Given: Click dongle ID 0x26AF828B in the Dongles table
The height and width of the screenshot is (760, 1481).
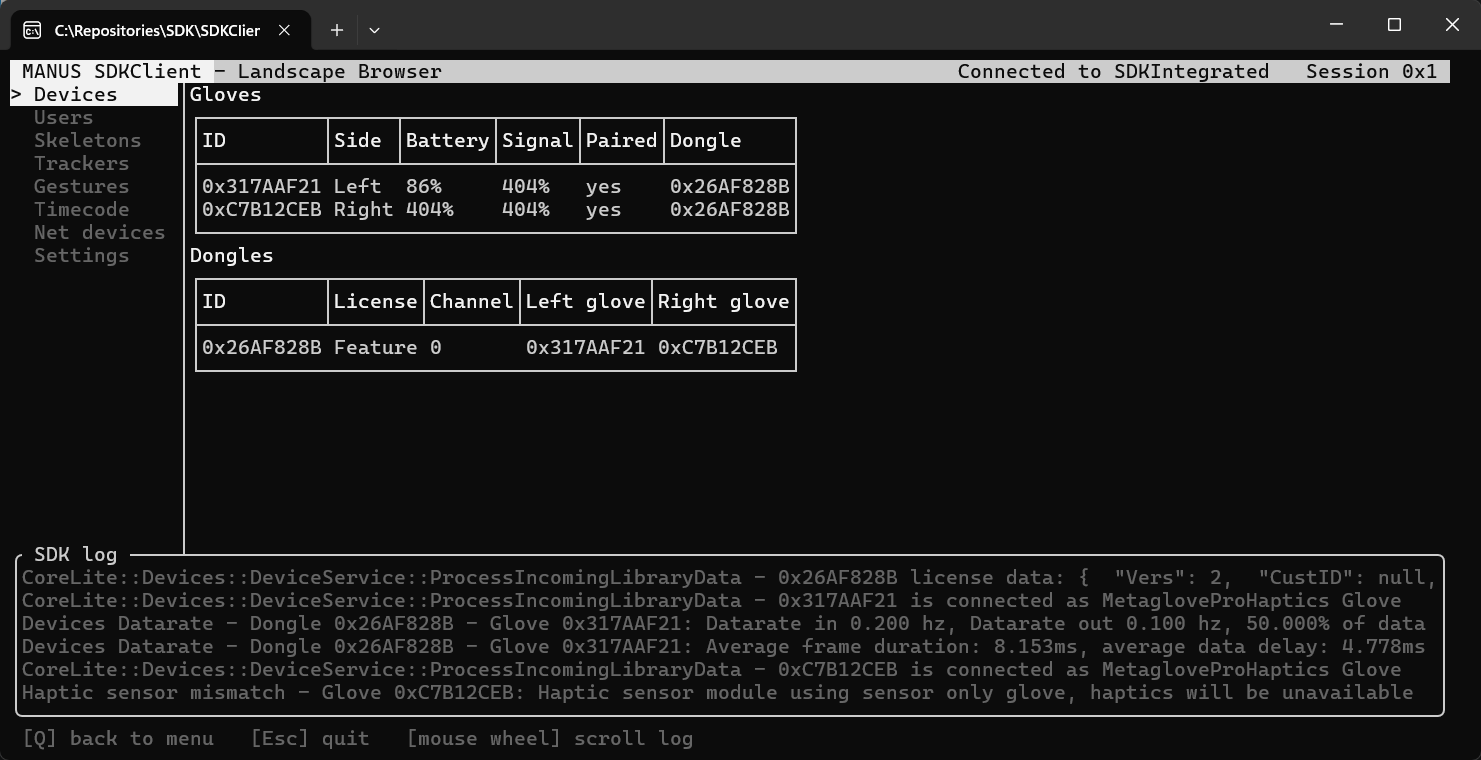Looking at the screenshot, I should [261, 347].
